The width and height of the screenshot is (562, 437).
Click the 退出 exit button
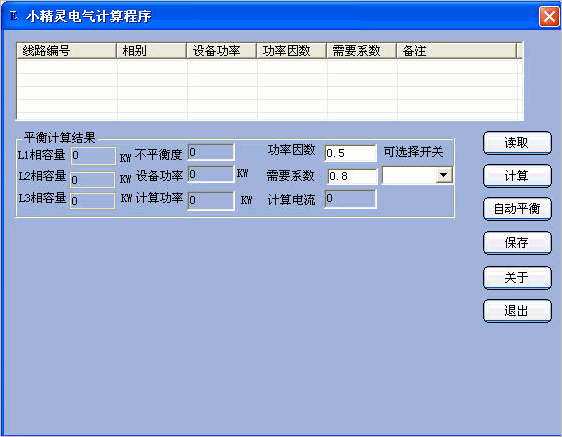517,310
